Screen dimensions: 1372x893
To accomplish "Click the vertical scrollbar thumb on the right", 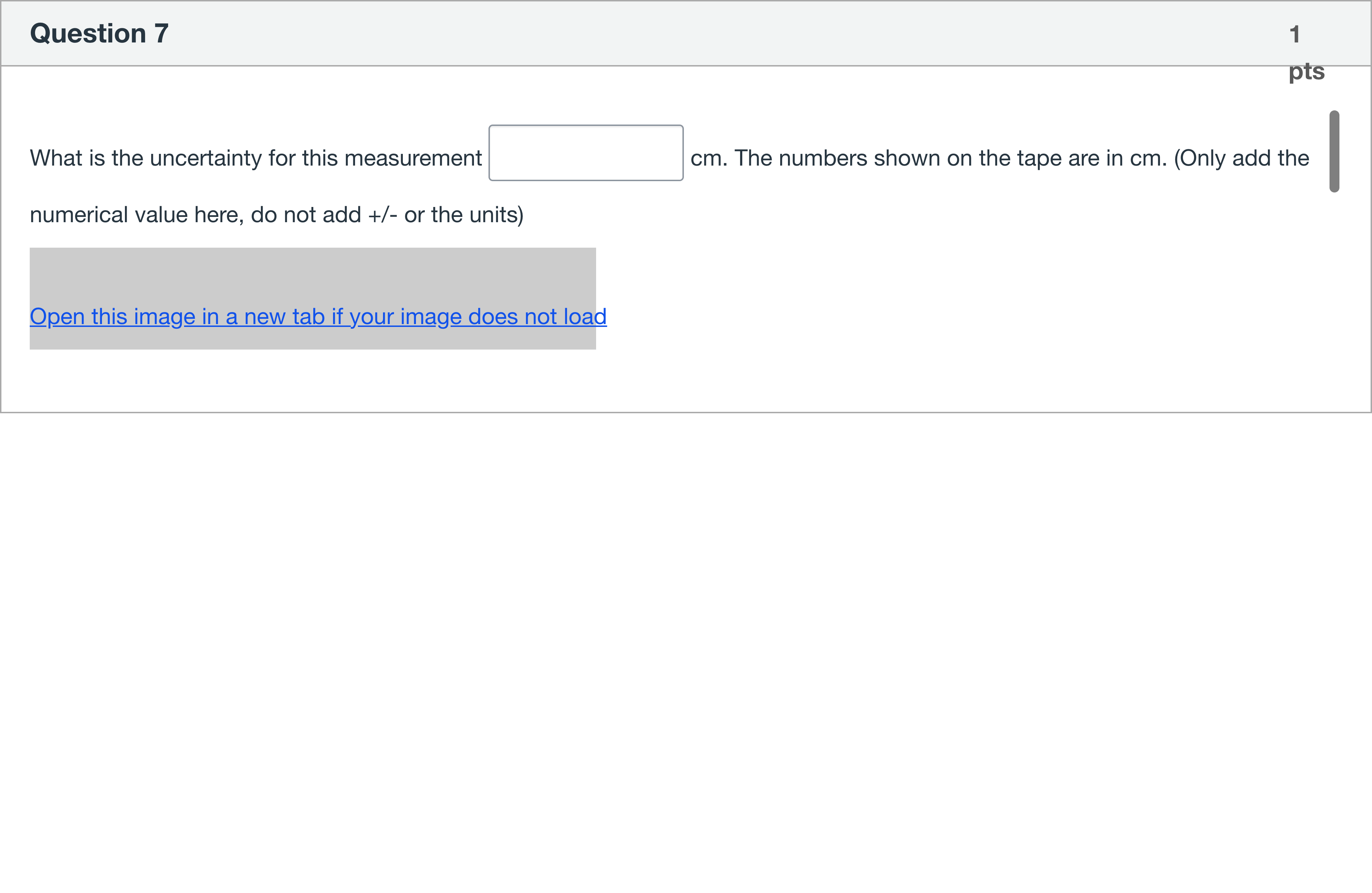I will click(1334, 151).
